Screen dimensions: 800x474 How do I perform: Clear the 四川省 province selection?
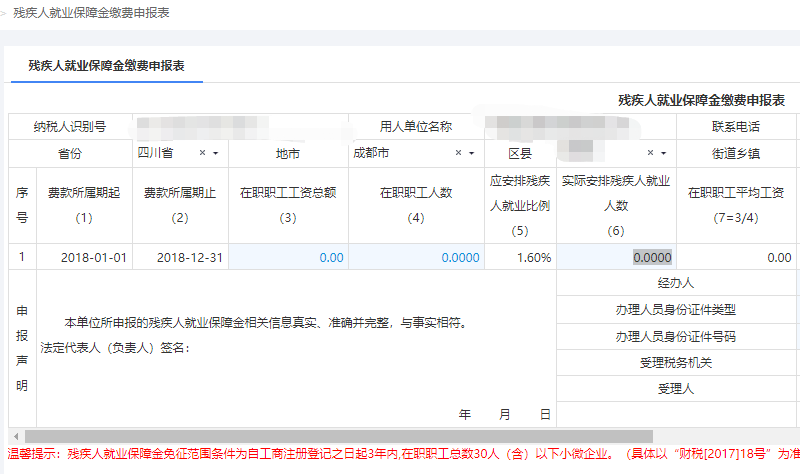202,153
